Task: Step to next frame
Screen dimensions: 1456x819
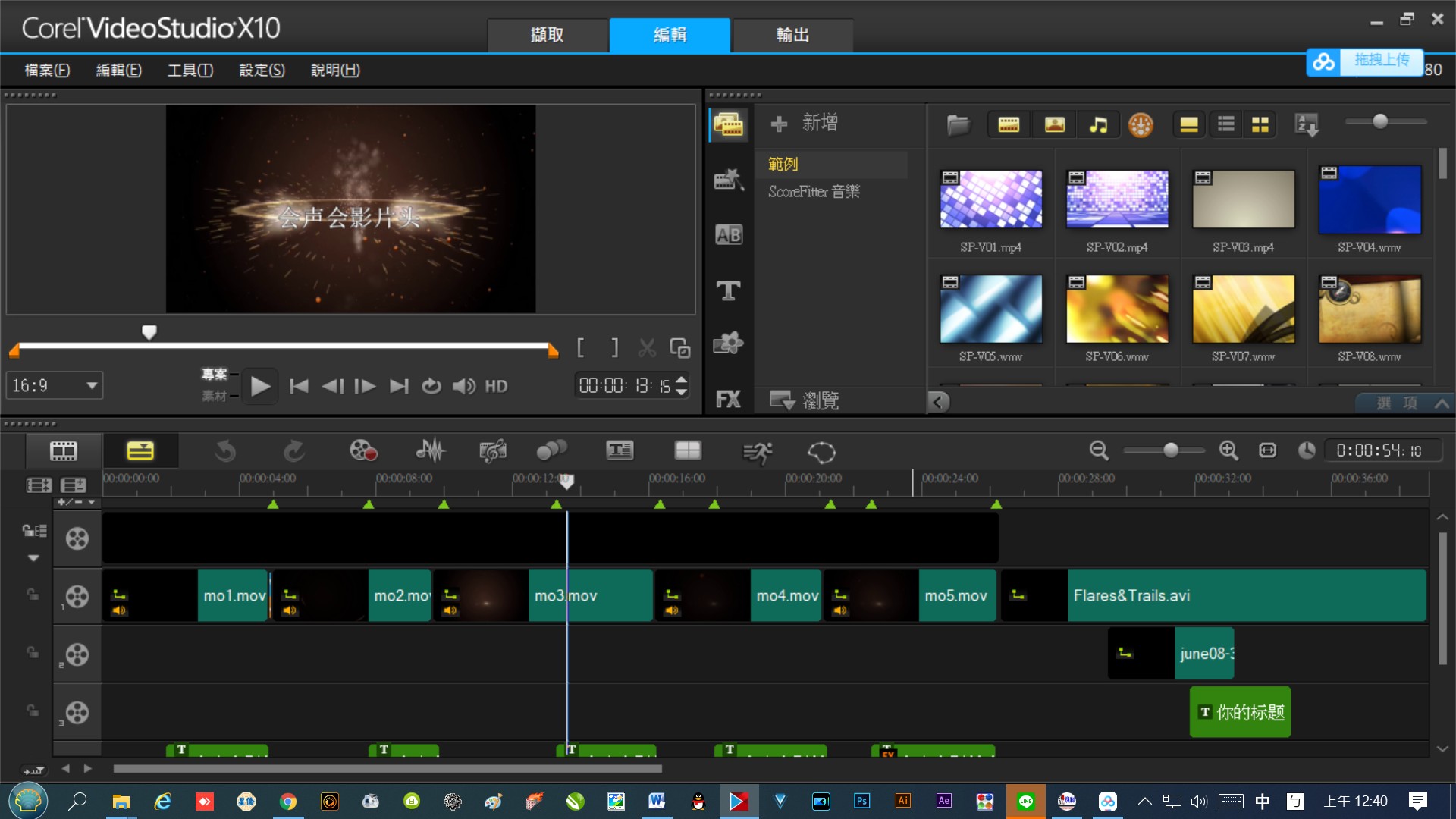Action: pos(365,387)
